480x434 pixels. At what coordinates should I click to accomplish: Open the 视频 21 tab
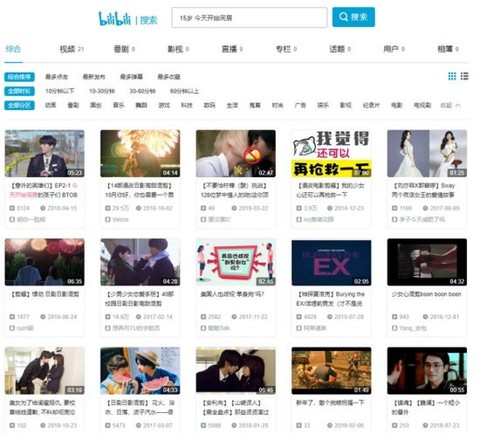71,49
